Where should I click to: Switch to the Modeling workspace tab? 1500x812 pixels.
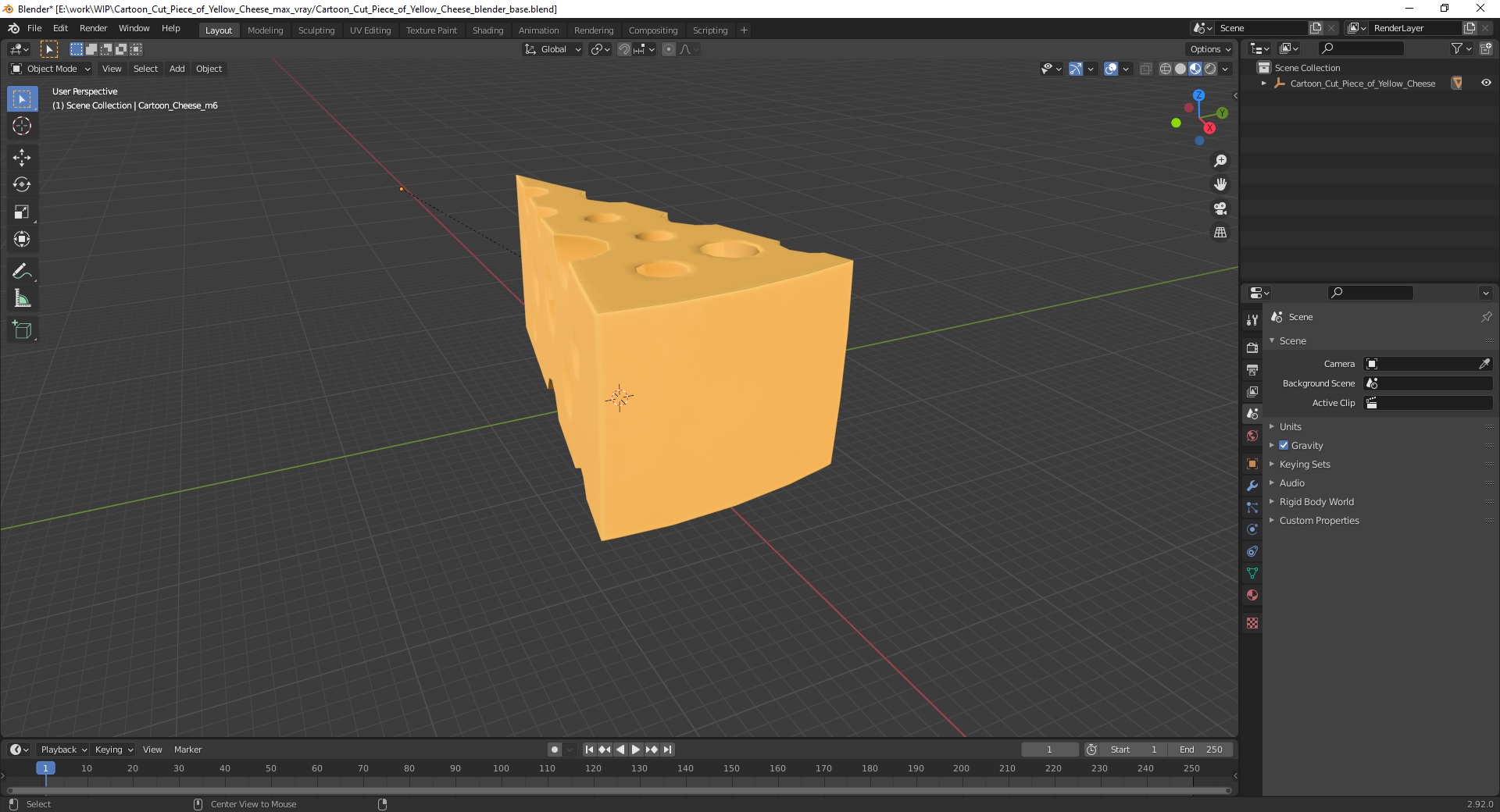point(265,30)
